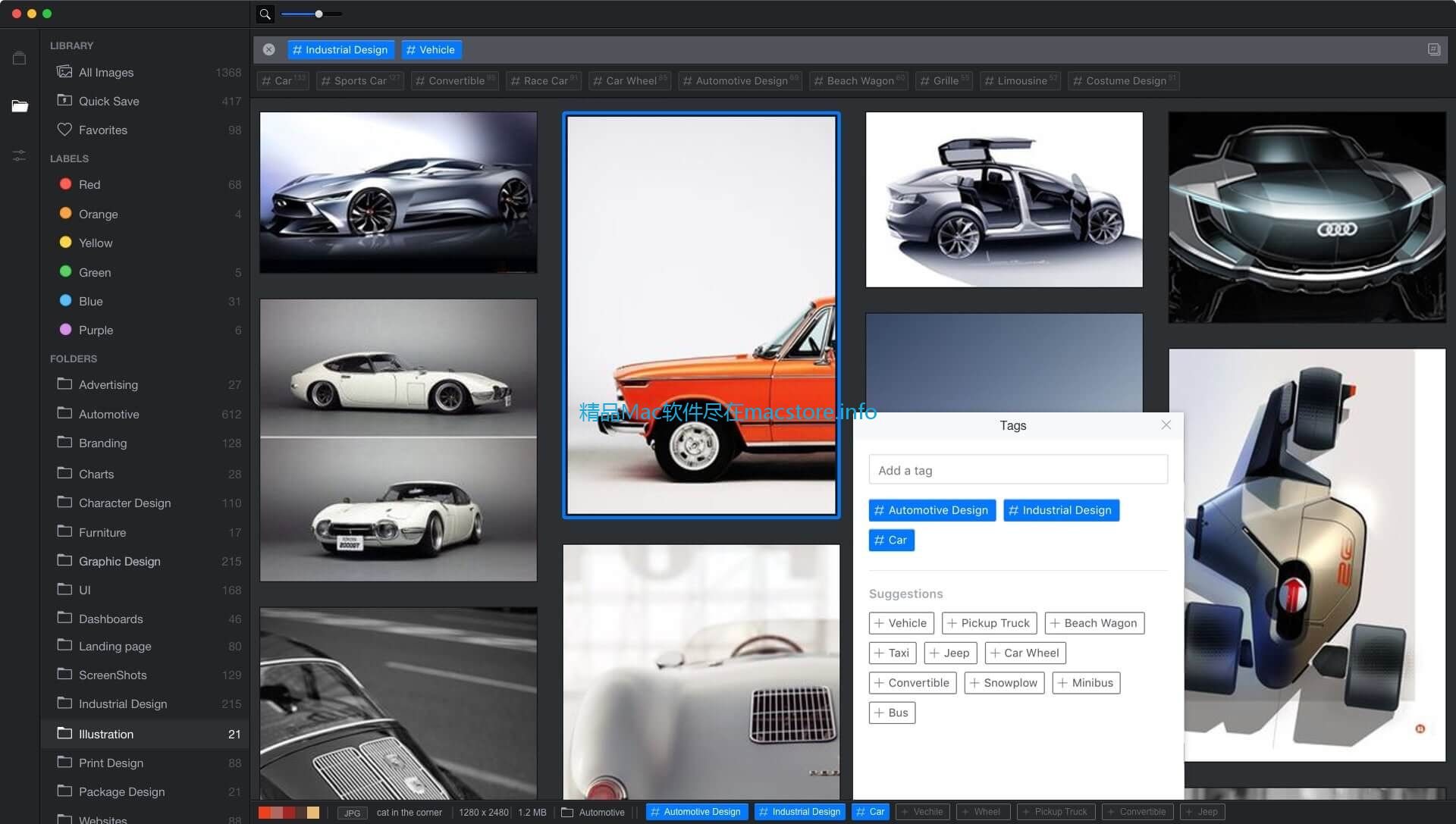Open the Package Design folder

coord(146,791)
